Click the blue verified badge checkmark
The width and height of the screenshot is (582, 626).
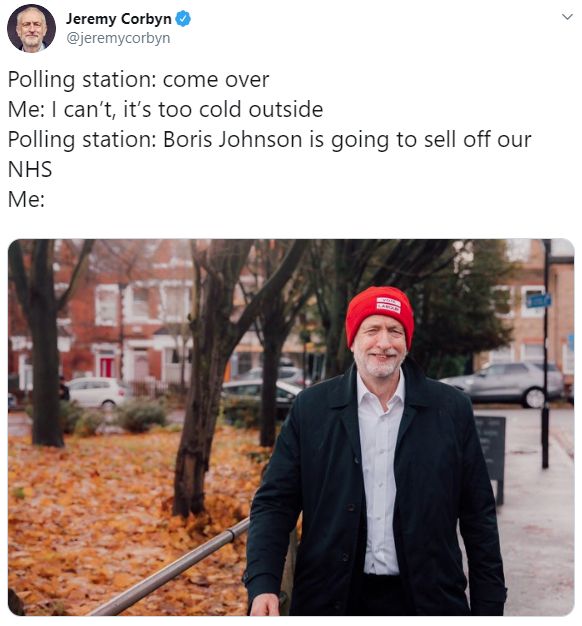point(183,19)
